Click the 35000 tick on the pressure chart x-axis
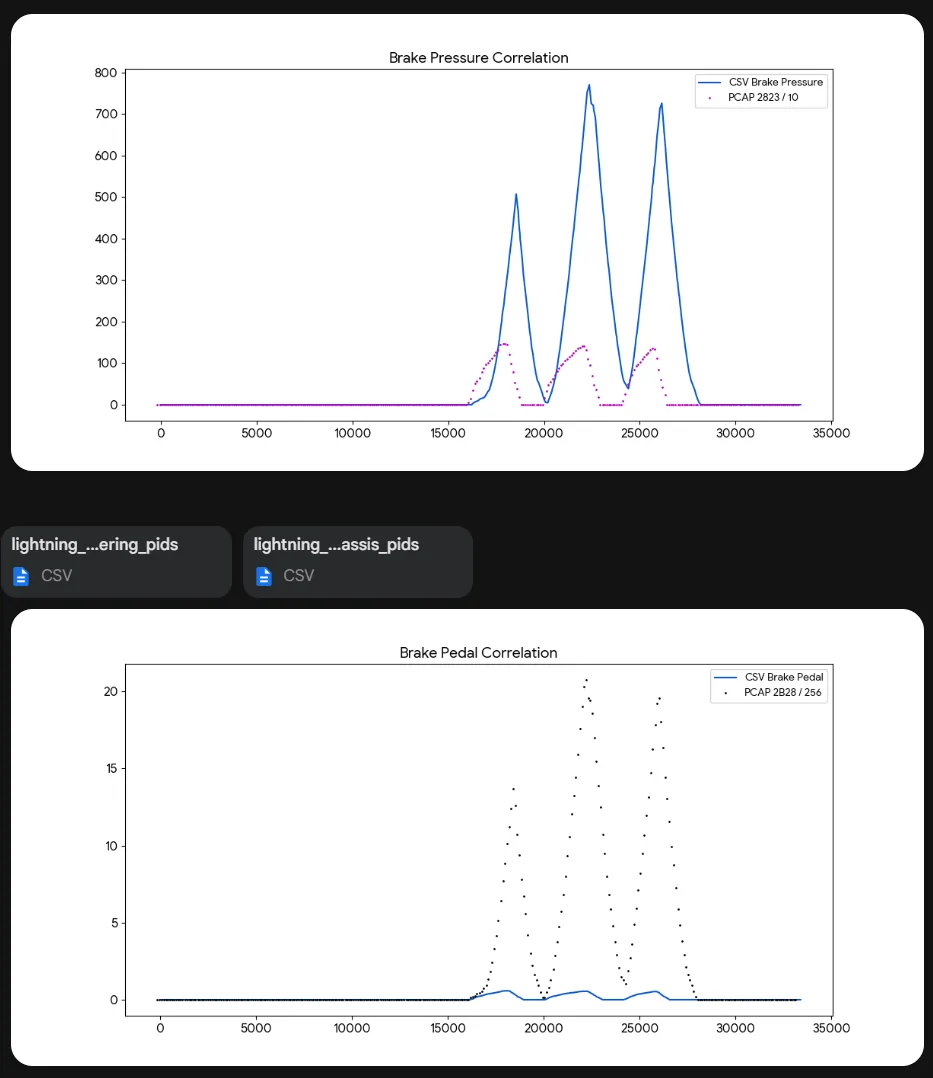Screen dimensions: 933x1078 [x=831, y=433]
